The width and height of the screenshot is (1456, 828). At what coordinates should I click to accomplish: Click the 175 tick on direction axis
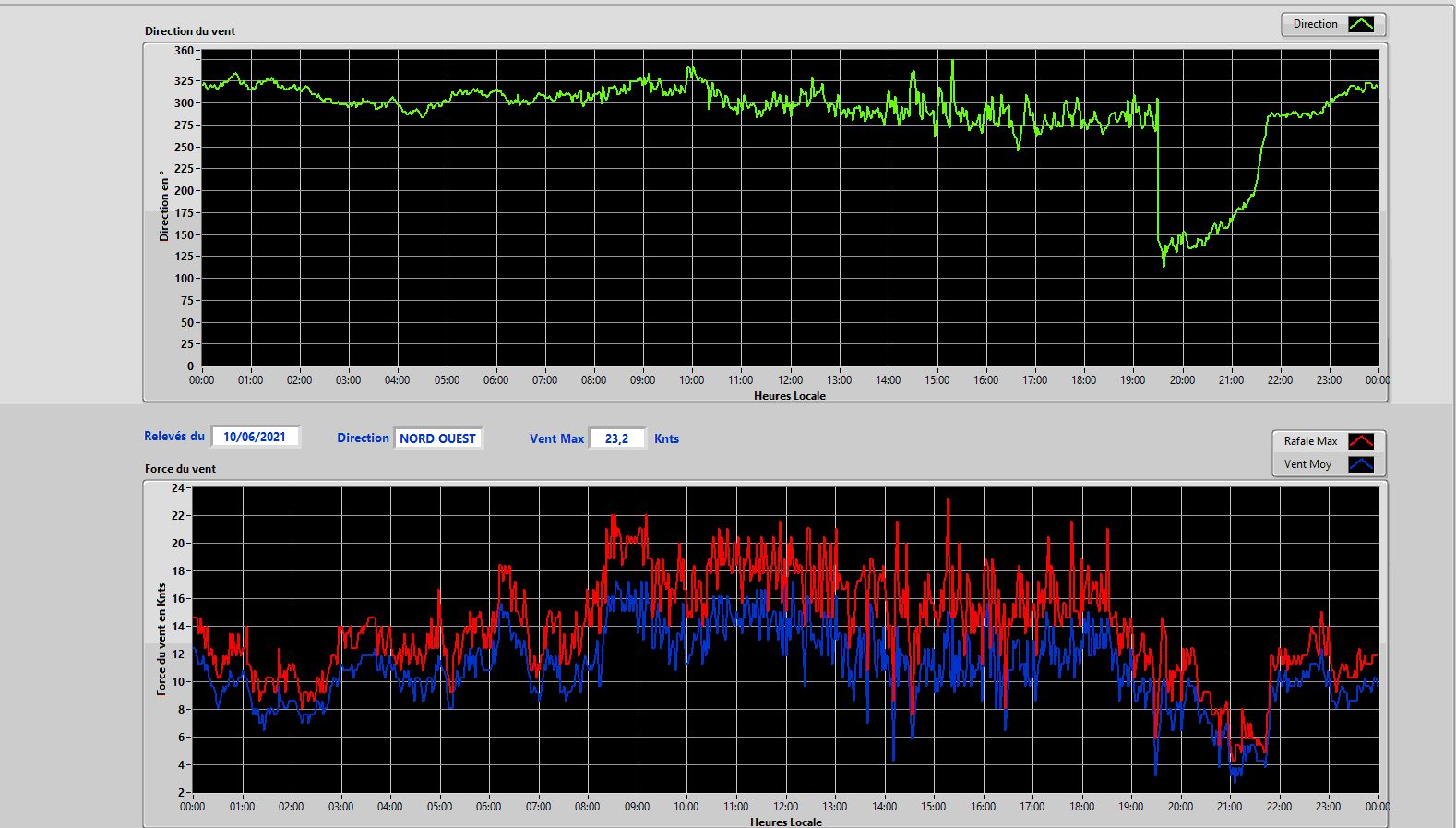pyautogui.click(x=184, y=213)
